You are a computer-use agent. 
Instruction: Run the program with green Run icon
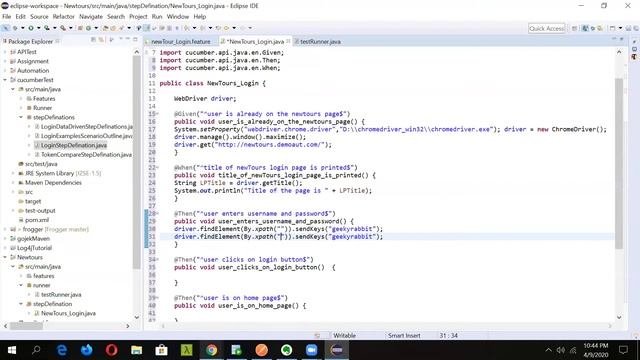click(x=31, y=28)
